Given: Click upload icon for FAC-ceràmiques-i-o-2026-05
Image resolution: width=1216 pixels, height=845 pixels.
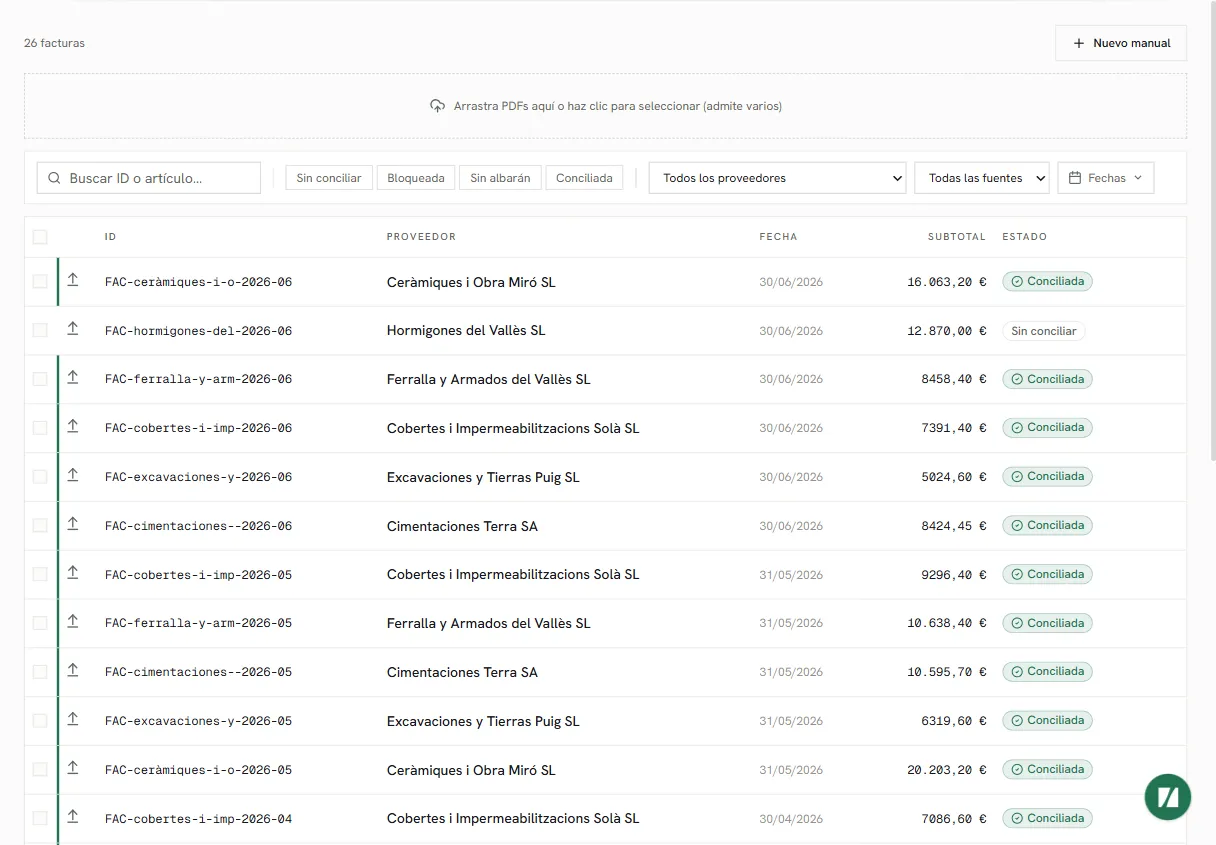Looking at the screenshot, I should click(73, 769).
